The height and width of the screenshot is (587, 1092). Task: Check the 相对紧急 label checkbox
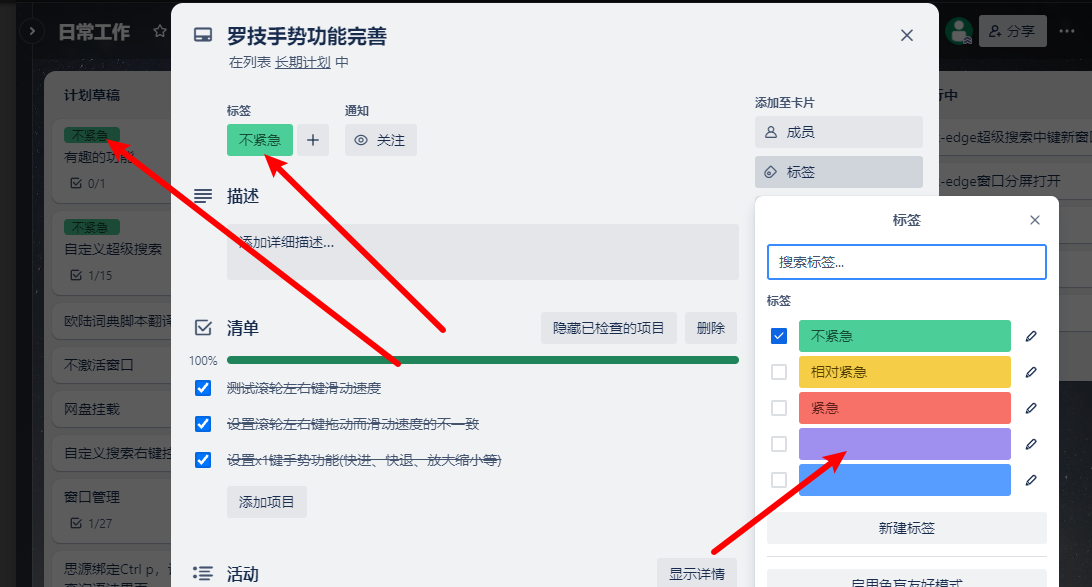779,372
